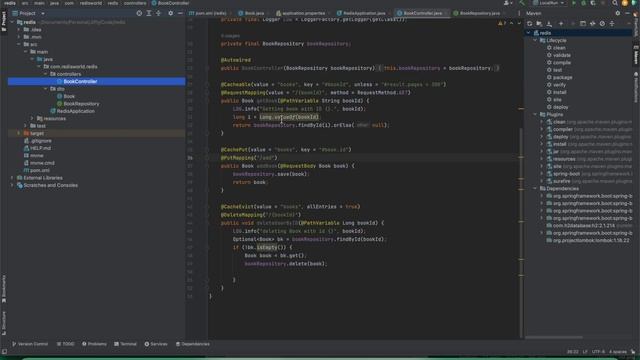Toggle Project tool window stripe button
Viewport: 640px width, 360px height.
coord(4,21)
